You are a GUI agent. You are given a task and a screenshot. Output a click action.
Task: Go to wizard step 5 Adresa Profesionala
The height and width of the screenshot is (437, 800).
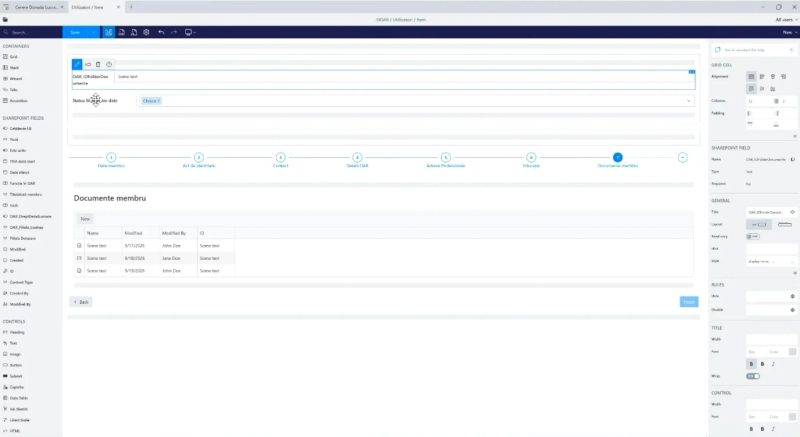(x=445, y=158)
